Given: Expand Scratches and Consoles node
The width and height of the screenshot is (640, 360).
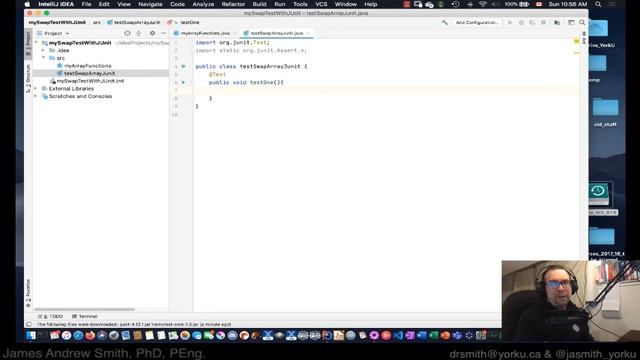Looking at the screenshot, I should [37, 96].
